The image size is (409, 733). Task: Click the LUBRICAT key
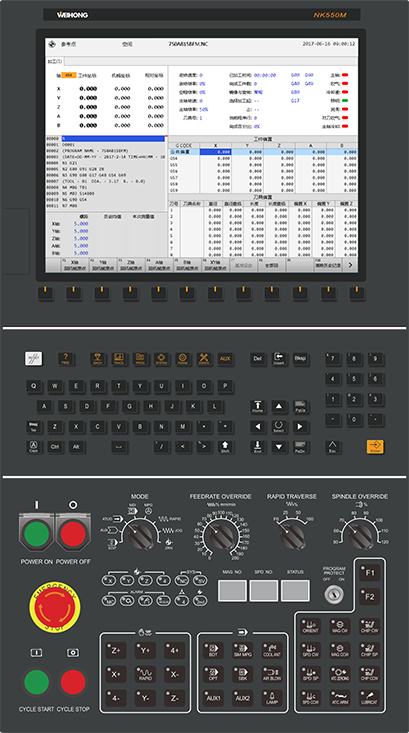369,698
